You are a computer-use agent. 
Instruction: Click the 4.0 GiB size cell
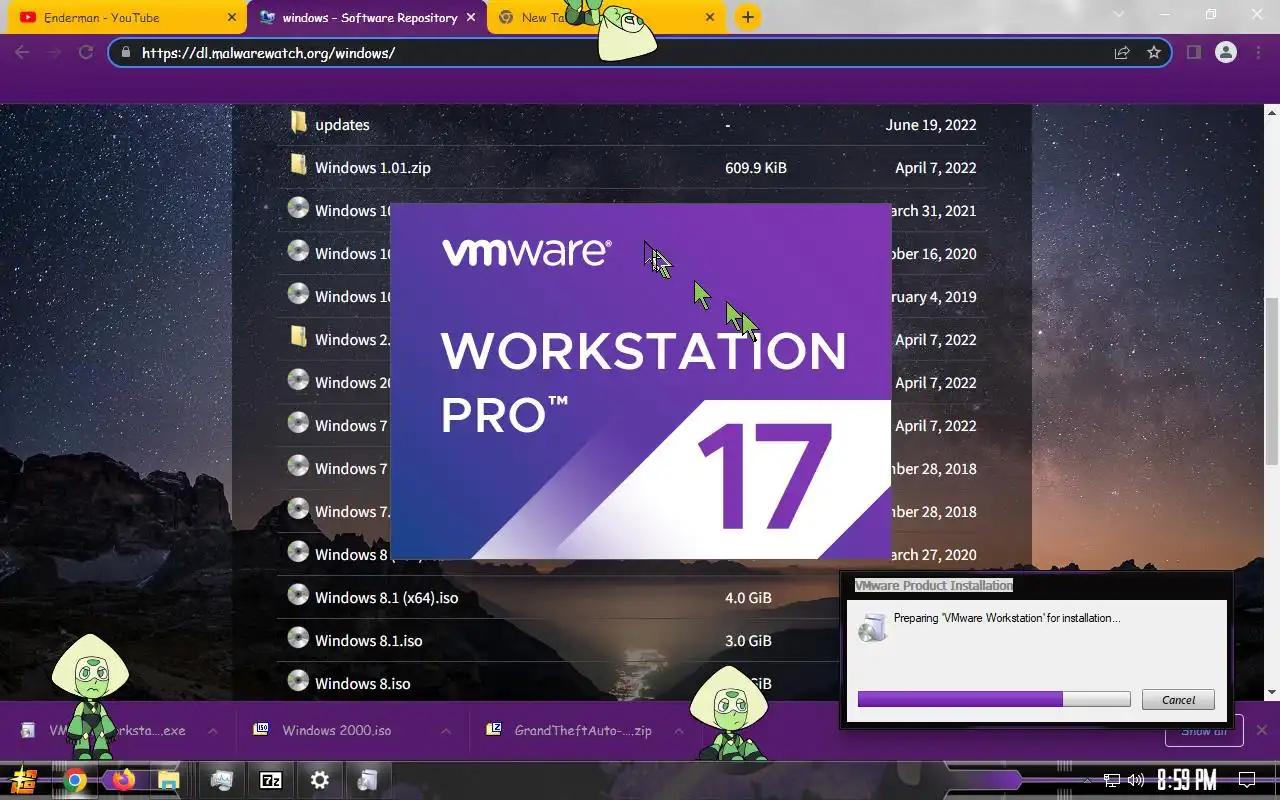748,598
